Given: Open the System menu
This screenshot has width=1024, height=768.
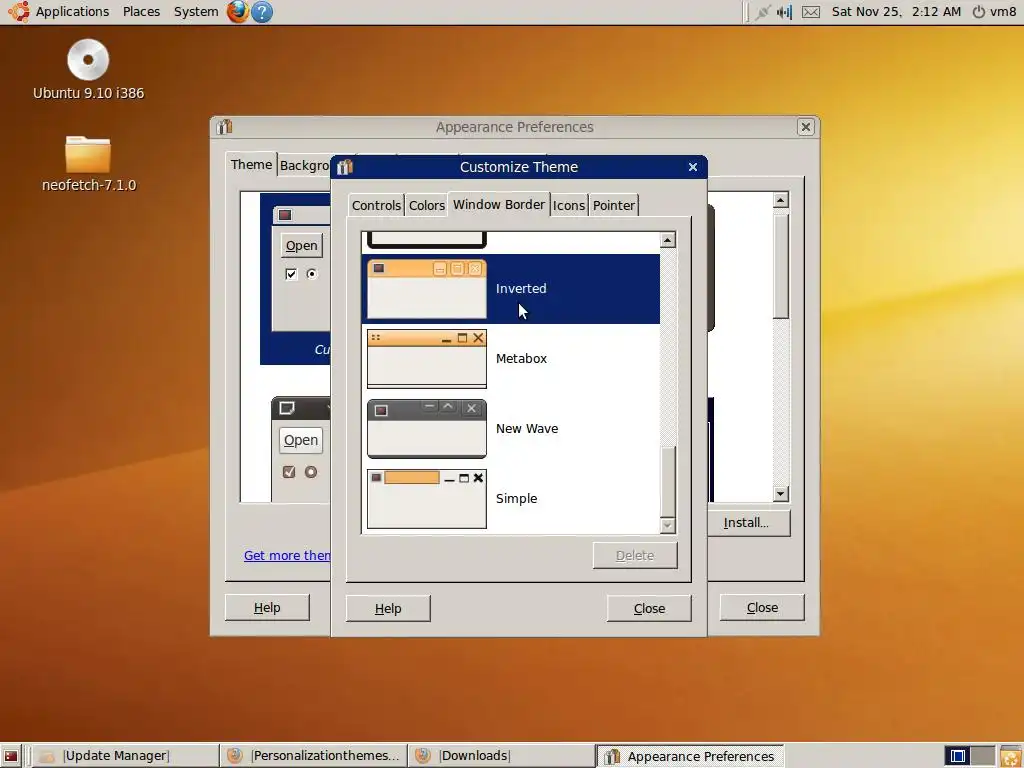Looking at the screenshot, I should tap(196, 12).
